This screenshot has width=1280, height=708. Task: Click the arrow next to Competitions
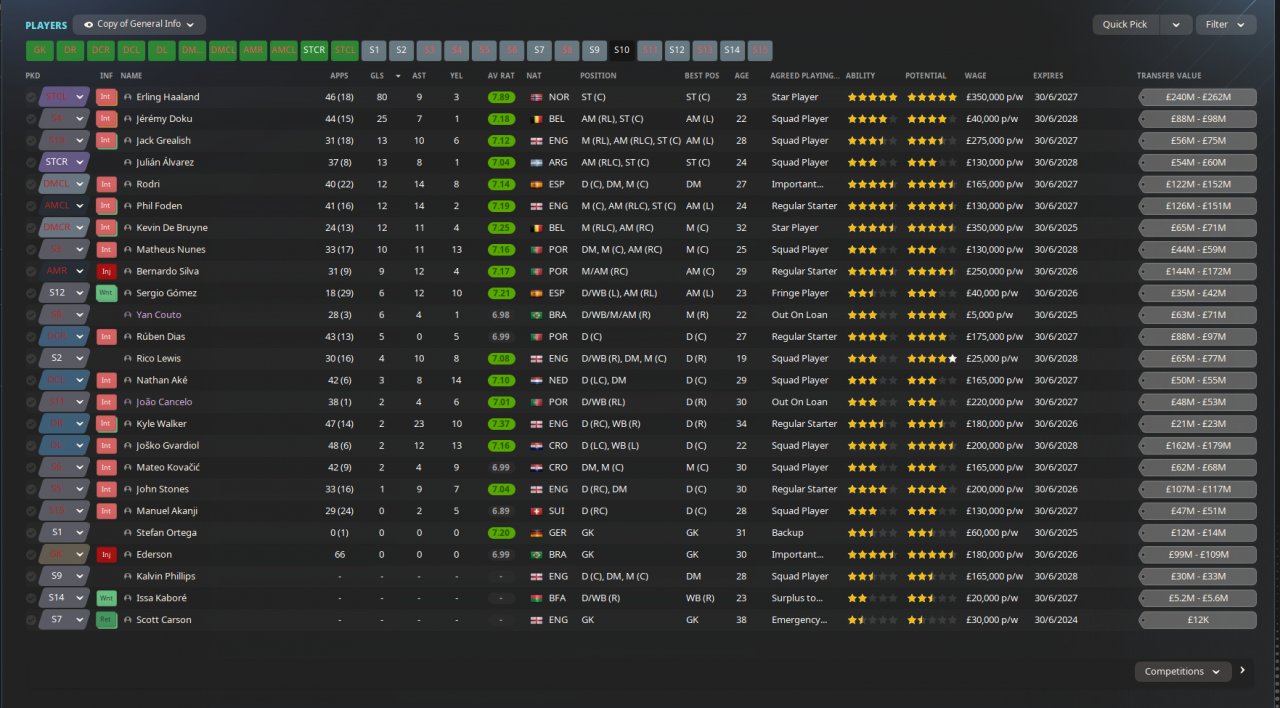[x=1243, y=671]
